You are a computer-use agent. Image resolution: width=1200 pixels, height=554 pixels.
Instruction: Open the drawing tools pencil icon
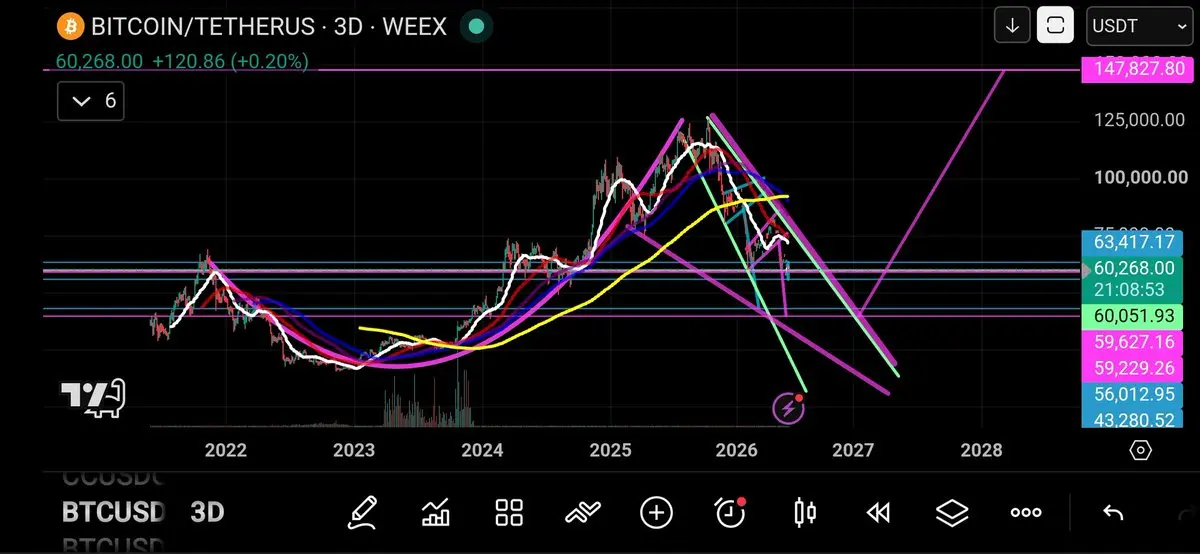coord(365,513)
